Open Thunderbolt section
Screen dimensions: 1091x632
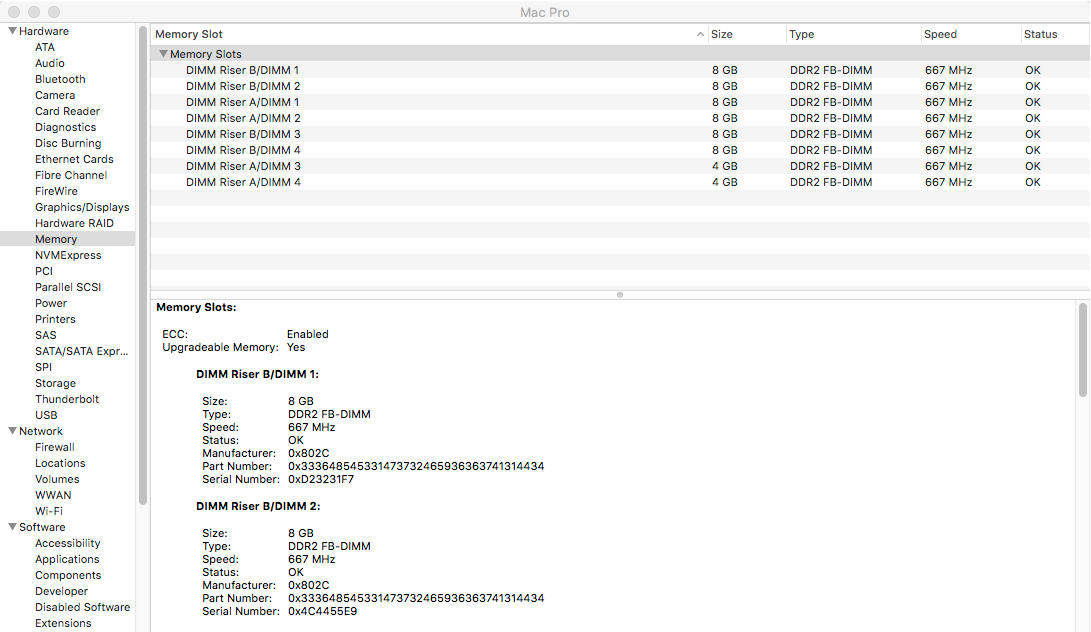pyautogui.click(x=67, y=399)
